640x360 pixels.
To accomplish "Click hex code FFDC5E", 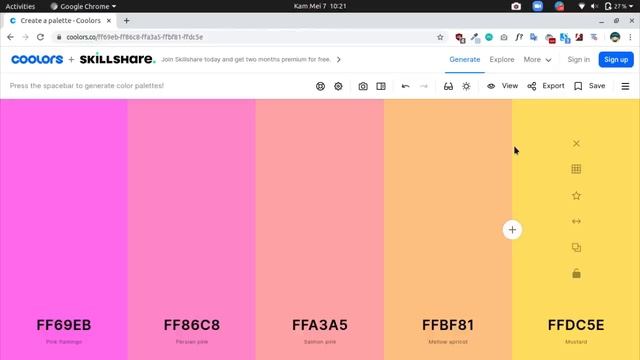I will point(576,325).
